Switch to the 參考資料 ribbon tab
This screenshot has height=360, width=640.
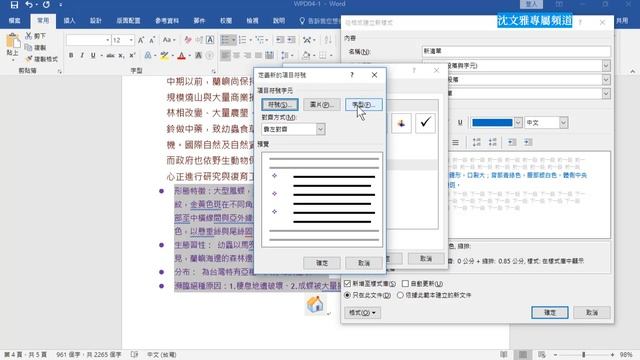167,20
